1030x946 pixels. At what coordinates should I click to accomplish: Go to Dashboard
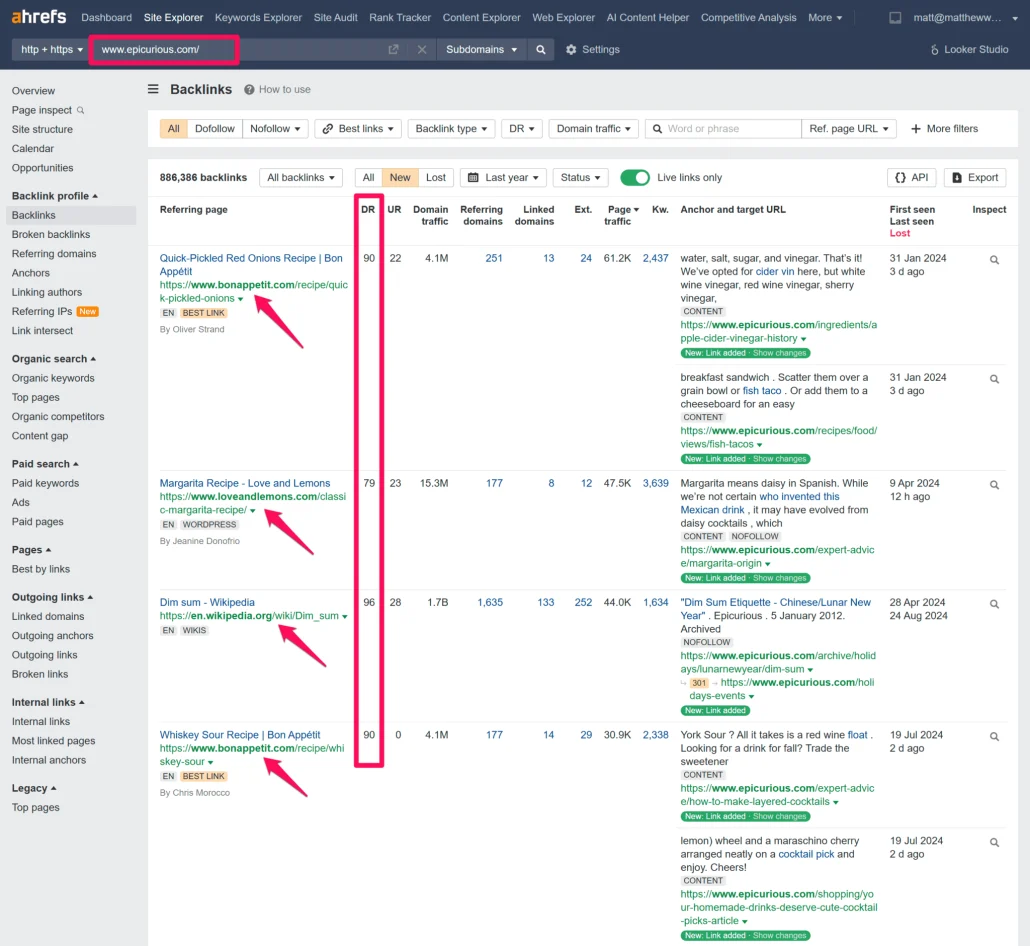[106, 18]
